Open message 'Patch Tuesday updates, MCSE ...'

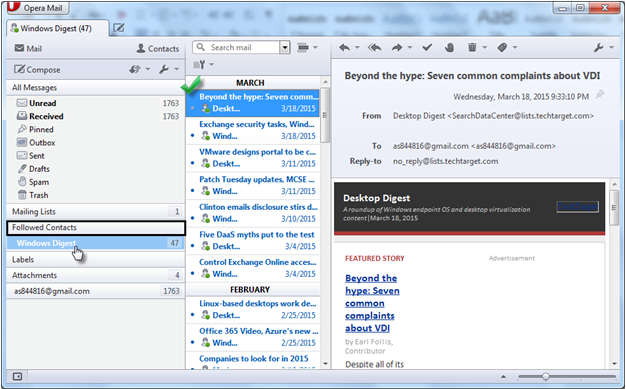[253, 185]
